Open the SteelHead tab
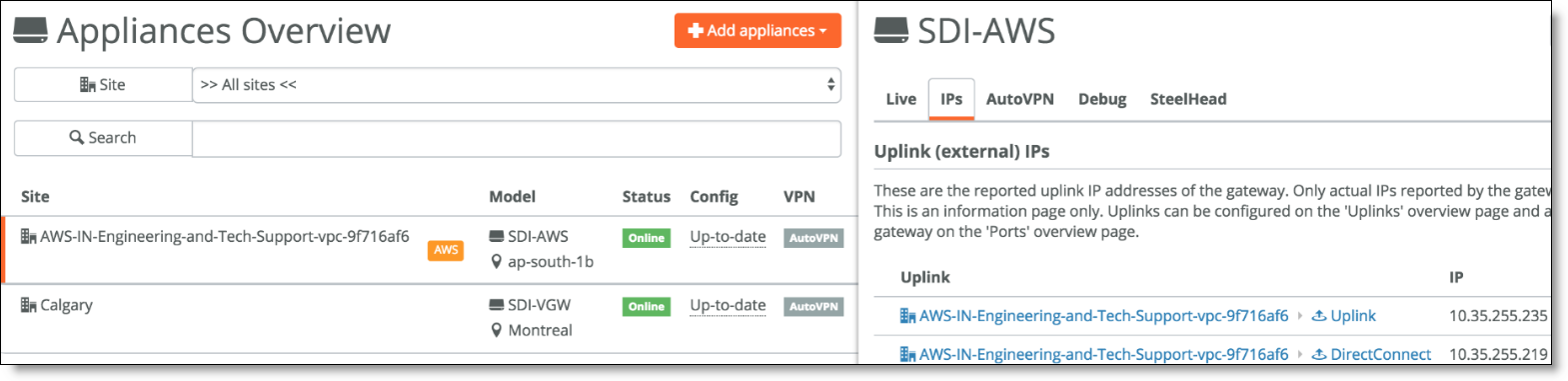Viewport: 1568px width, 381px height. click(x=1188, y=99)
